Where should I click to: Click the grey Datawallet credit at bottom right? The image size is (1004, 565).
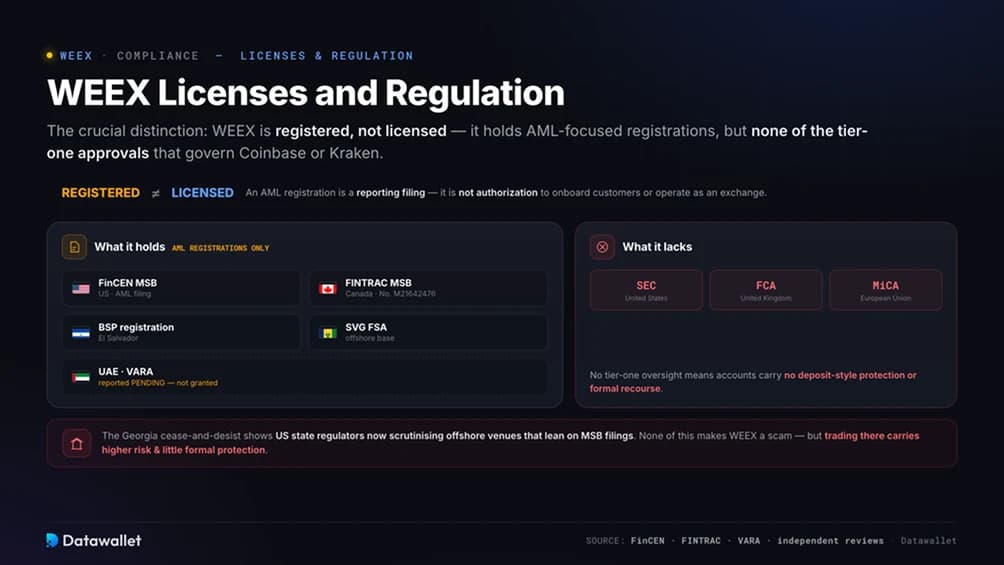pyautogui.click(x=928, y=541)
